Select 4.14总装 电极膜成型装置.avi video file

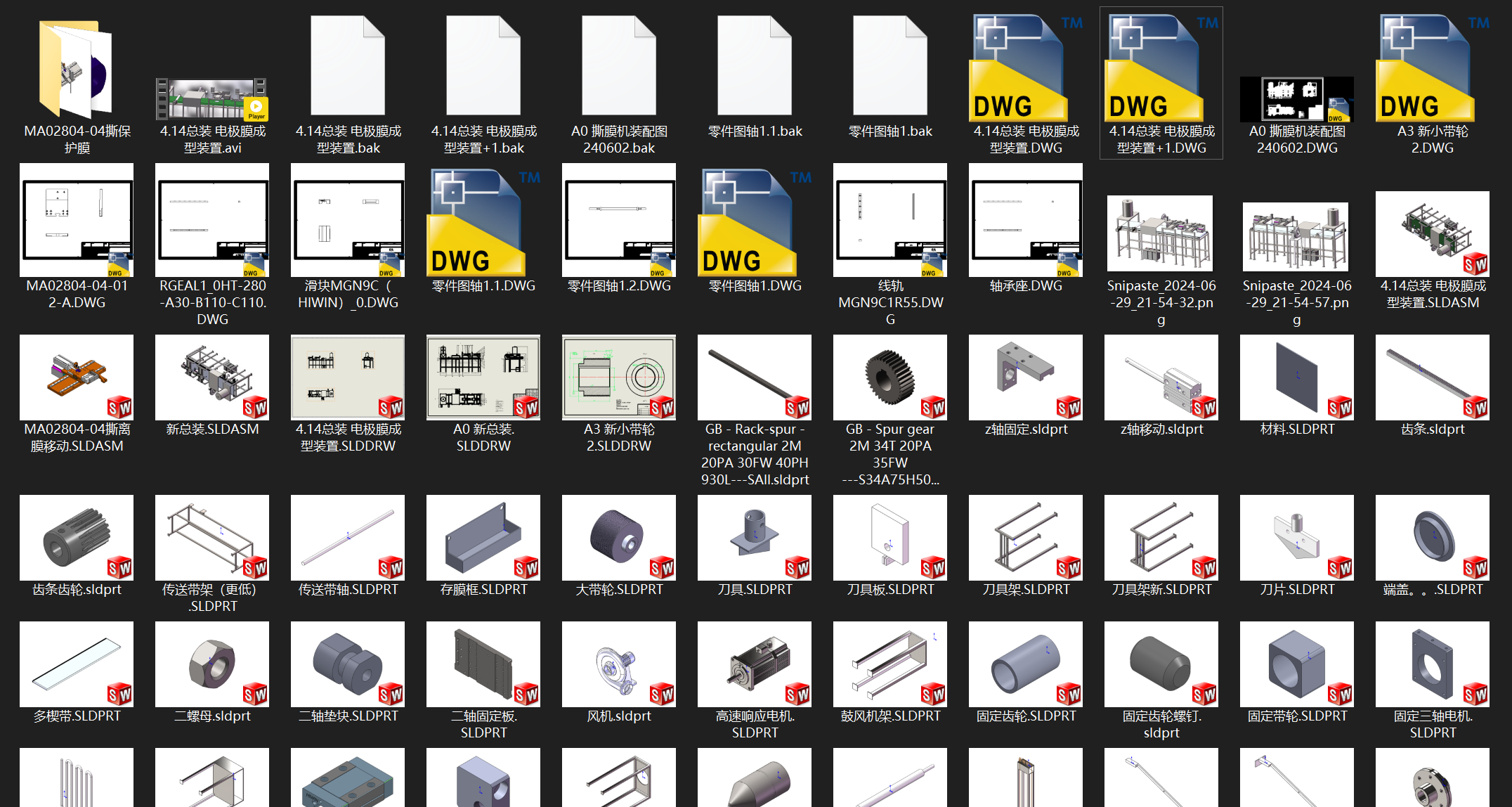[212, 98]
